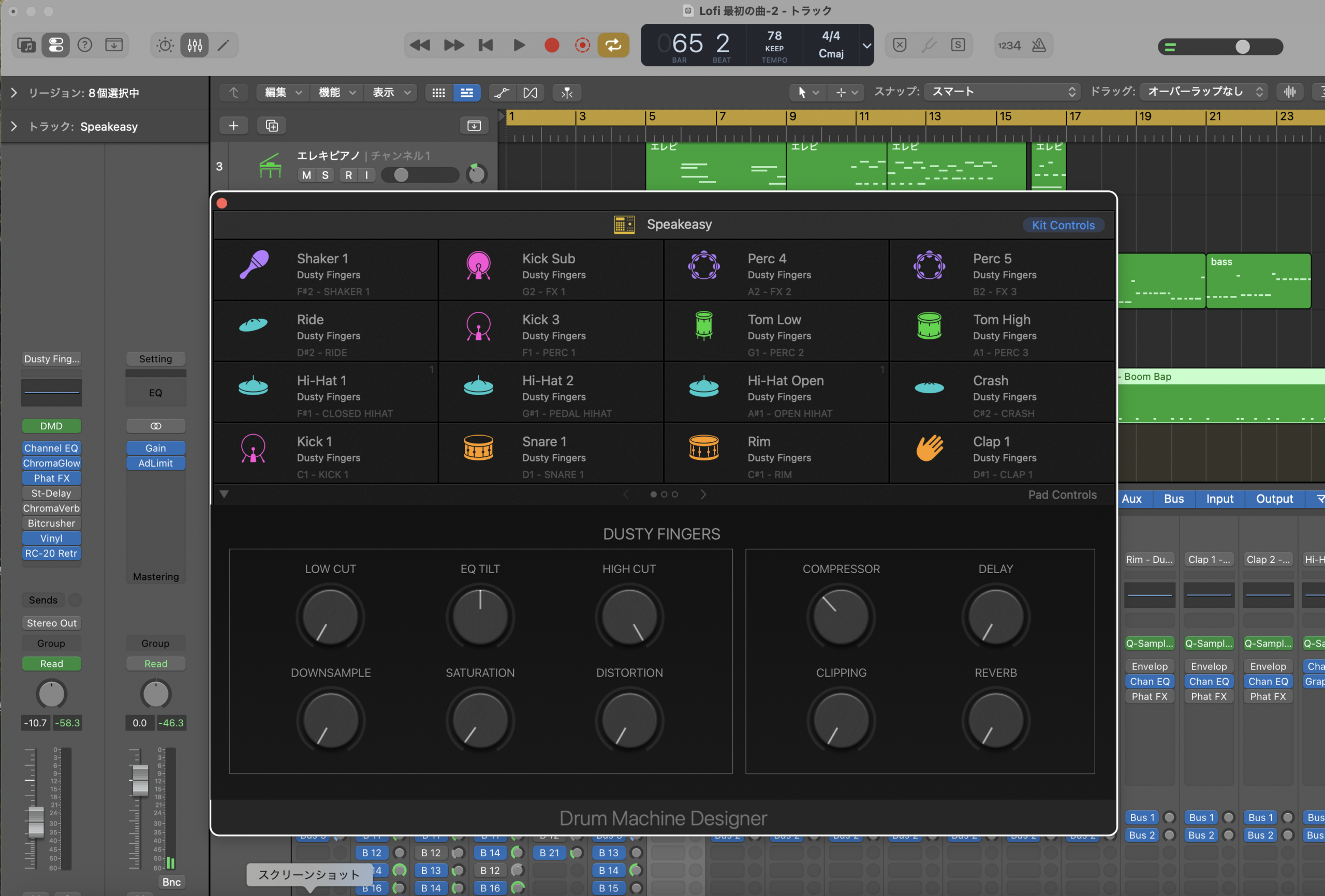Collapse the pad controls disclosure triangle

(x=224, y=494)
